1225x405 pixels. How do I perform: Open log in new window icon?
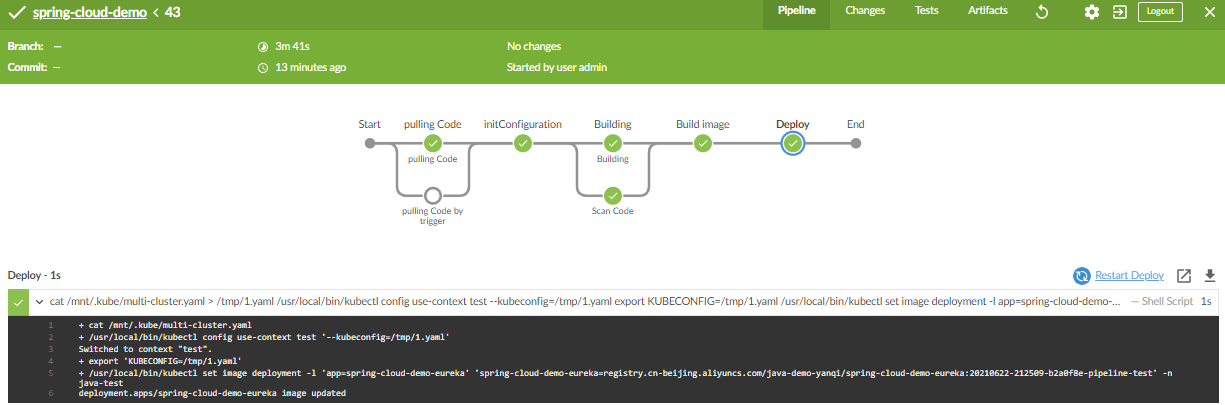(1184, 276)
